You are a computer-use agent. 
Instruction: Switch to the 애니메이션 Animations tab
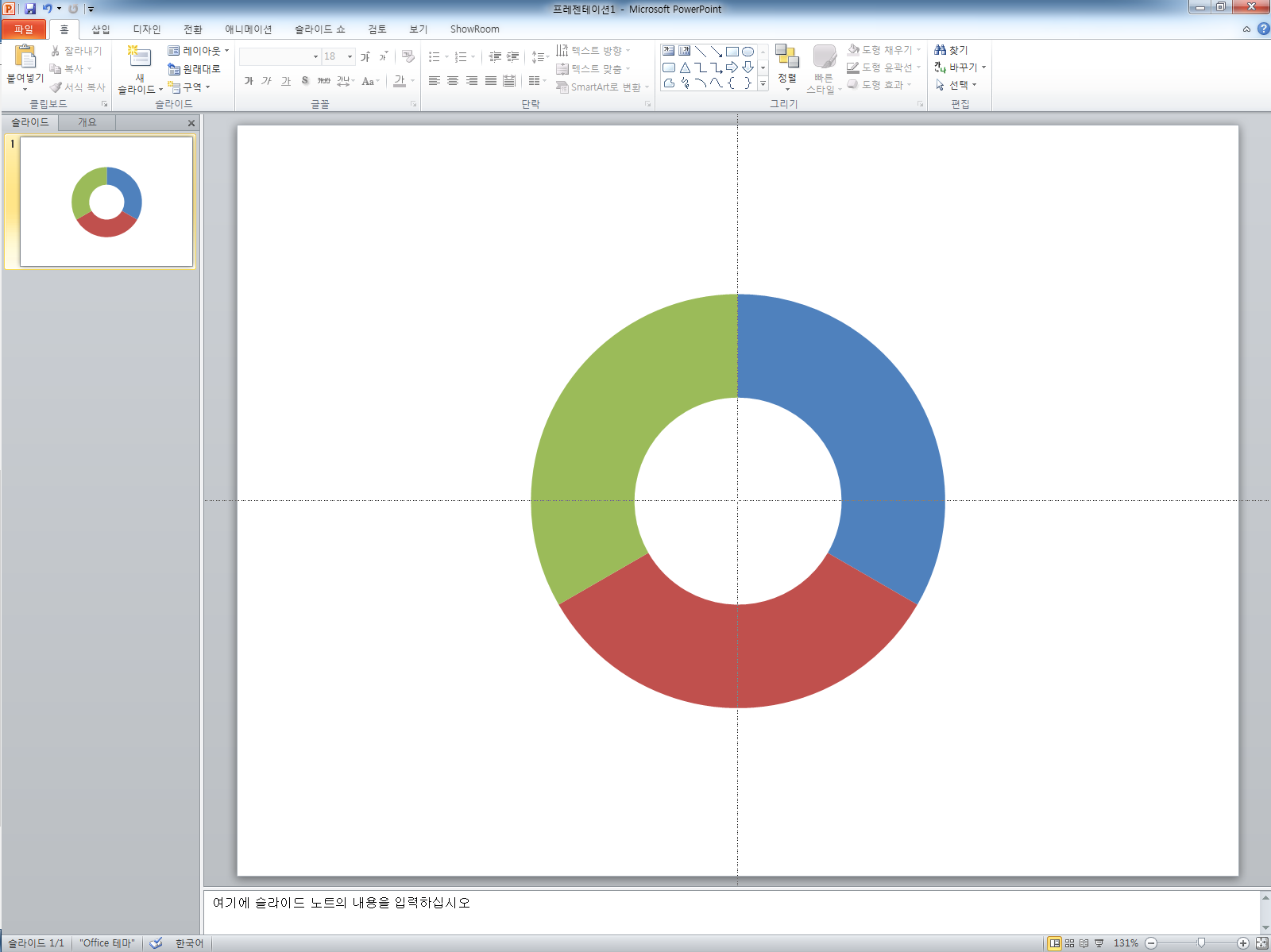(x=249, y=29)
